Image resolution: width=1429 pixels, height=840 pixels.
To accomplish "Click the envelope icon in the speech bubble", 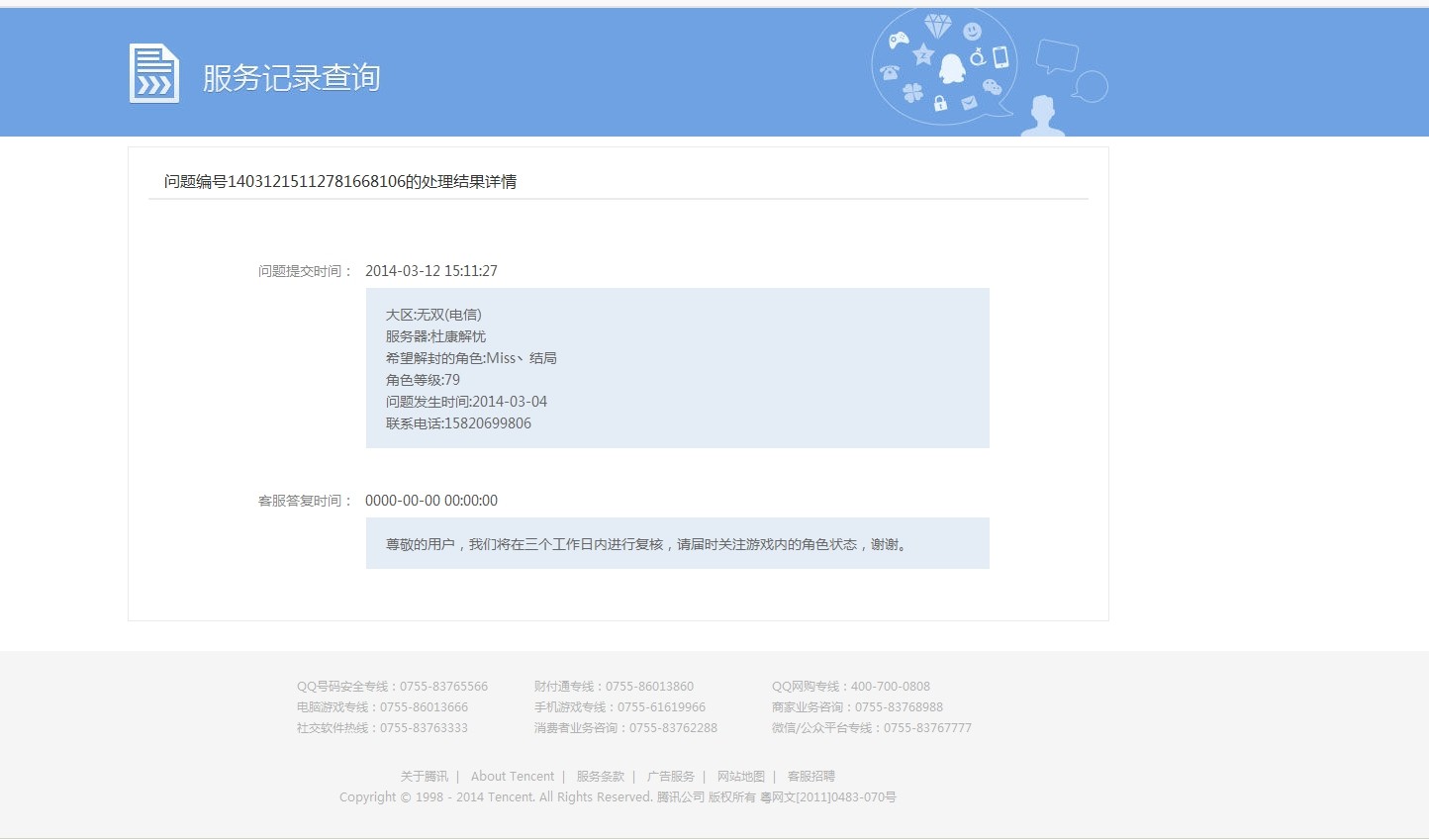I will pos(968,103).
